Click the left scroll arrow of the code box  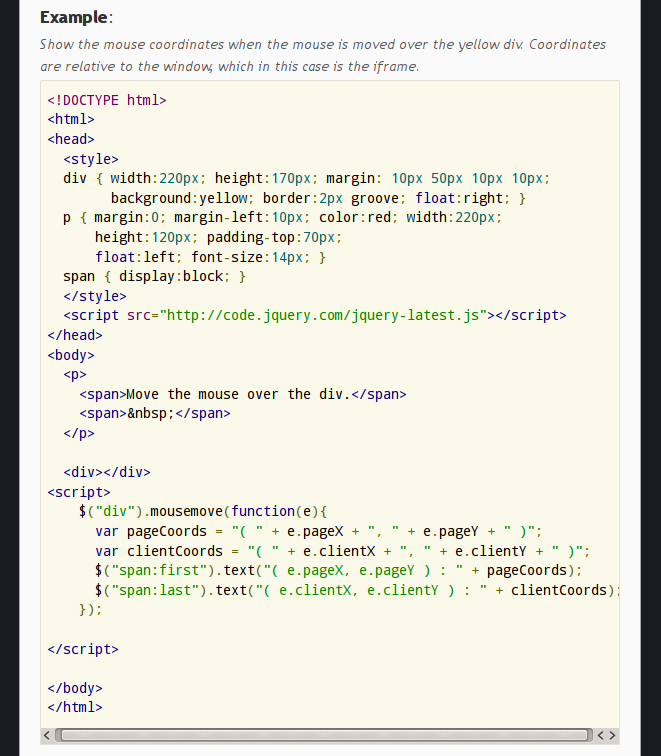tap(47, 735)
